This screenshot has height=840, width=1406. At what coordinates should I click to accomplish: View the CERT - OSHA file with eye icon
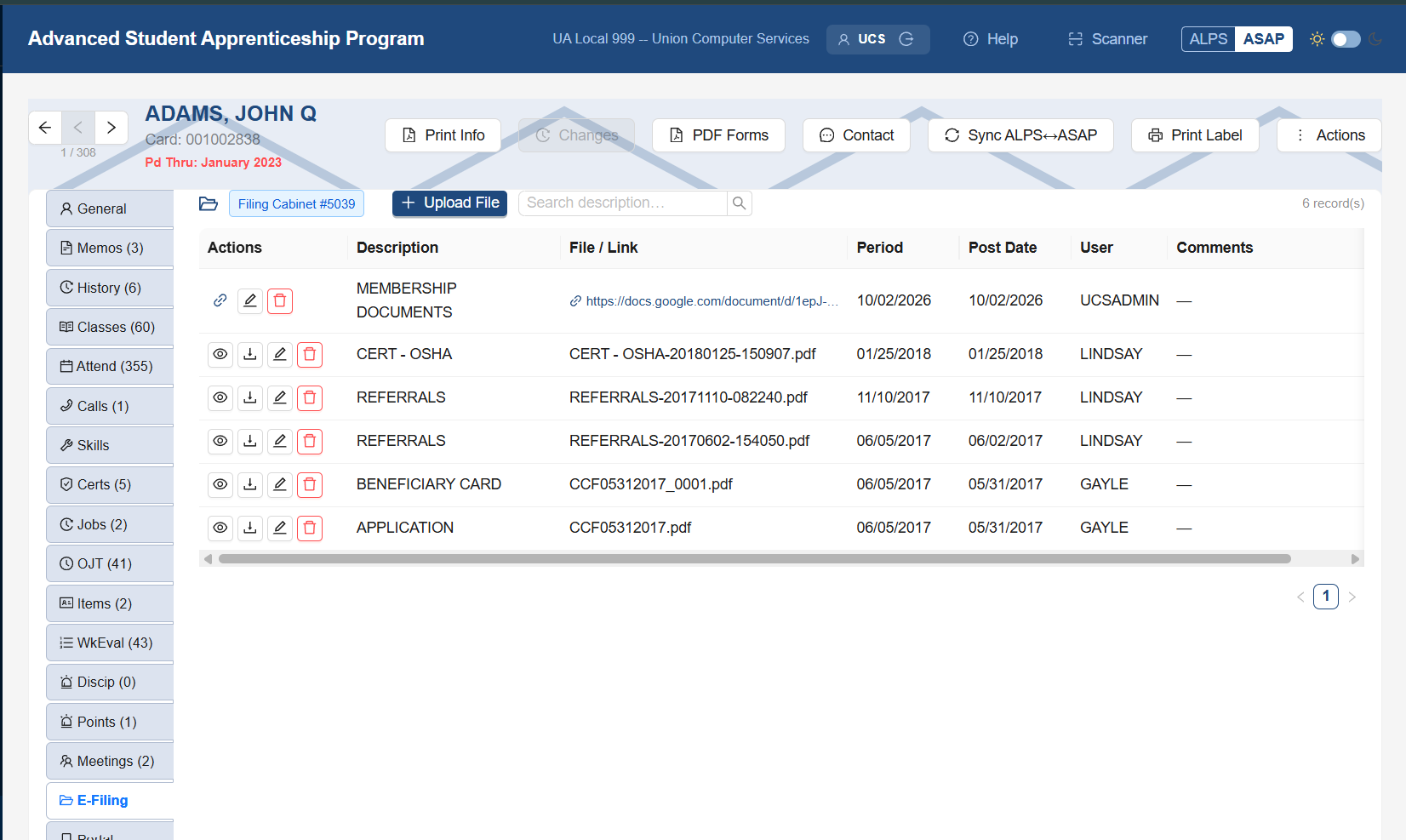(220, 354)
